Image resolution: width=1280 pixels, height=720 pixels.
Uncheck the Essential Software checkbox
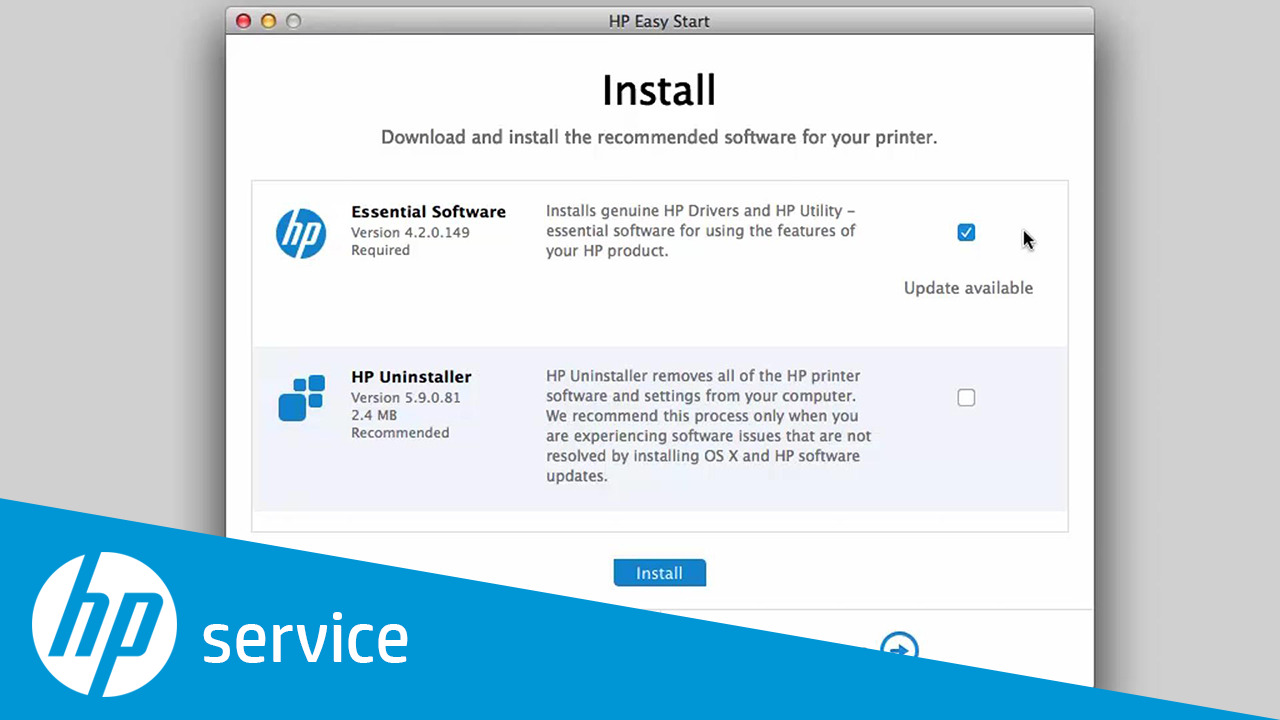[966, 233]
